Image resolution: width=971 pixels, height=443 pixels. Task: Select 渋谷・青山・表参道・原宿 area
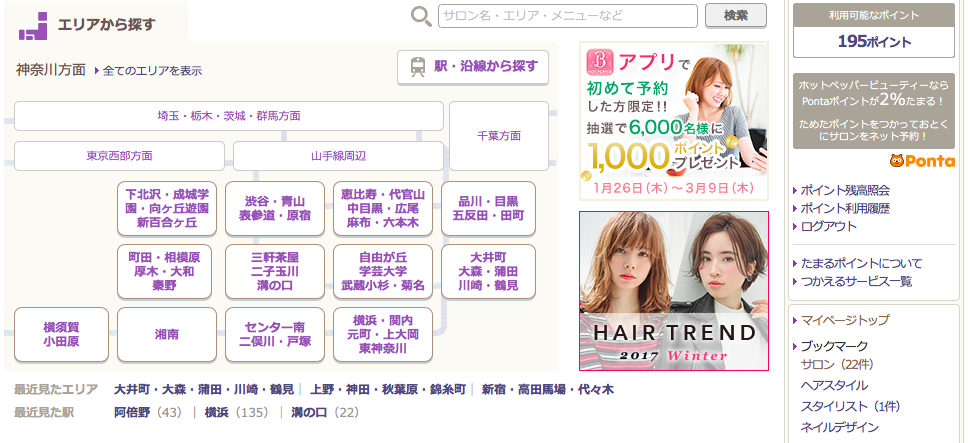pos(275,208)
